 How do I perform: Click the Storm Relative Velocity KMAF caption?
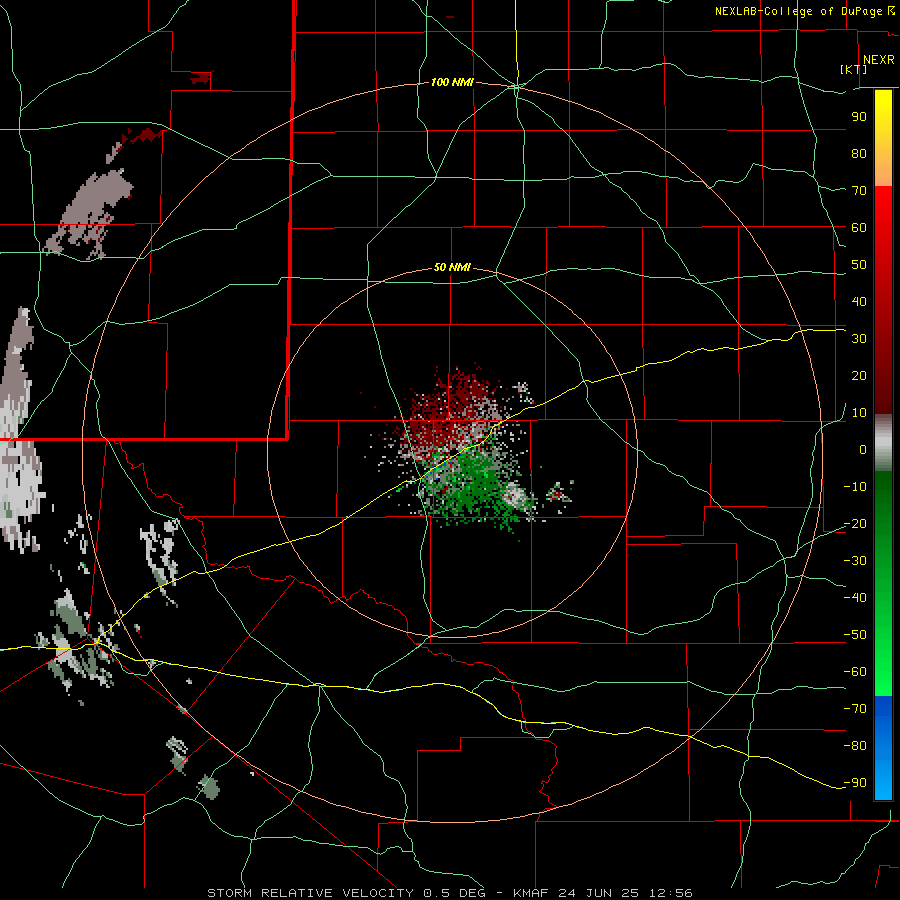tap(449, 893)
